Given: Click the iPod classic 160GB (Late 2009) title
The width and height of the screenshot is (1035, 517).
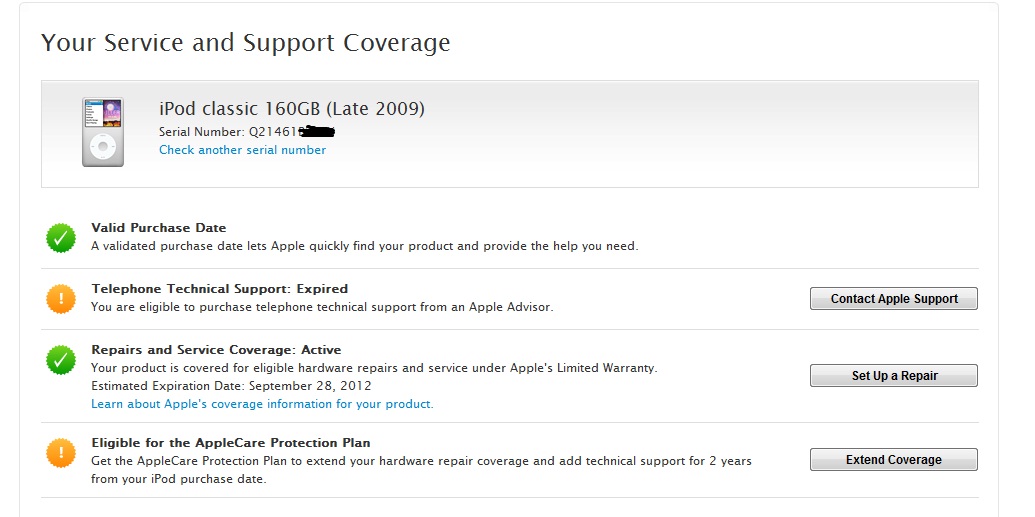Looking at the screenshot, I should coord(291,109).
